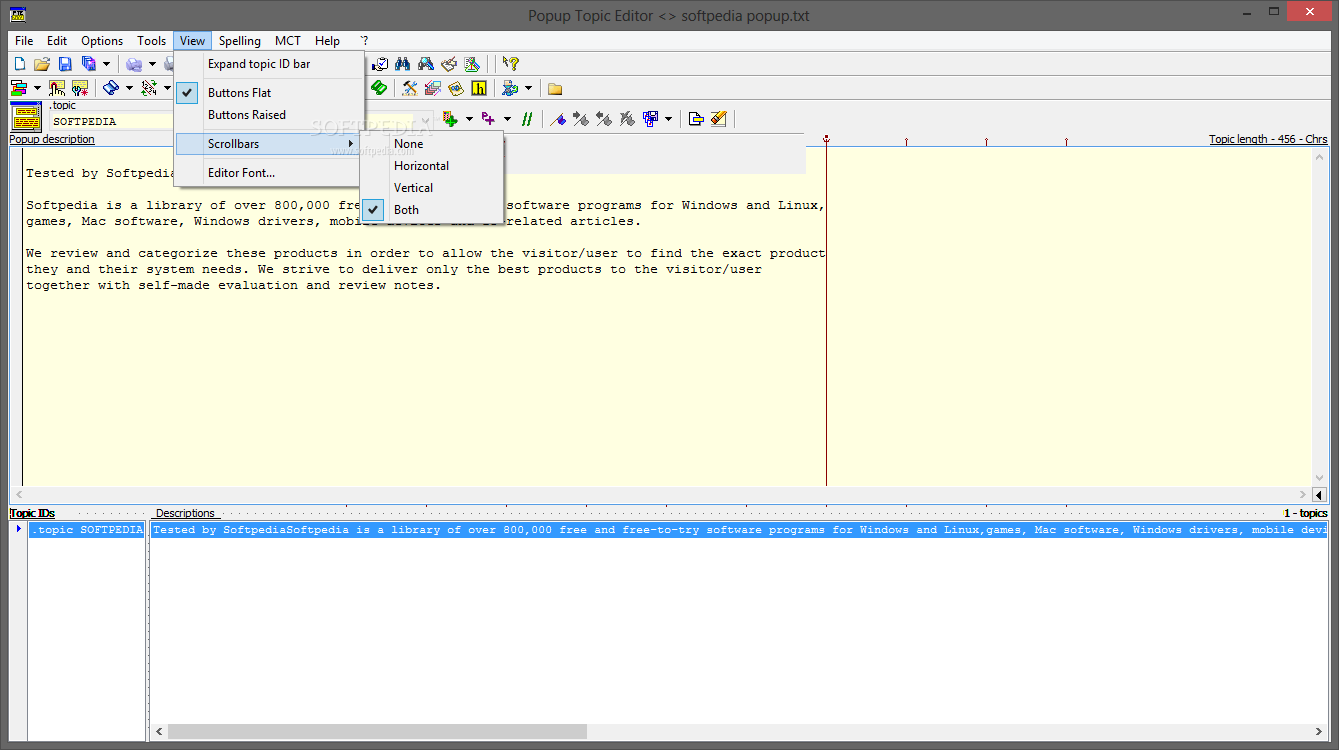1339x750 pixels.
Task: Select None in Scrollbars submenu
Action: pyautogui.click(x=431, y=144)
